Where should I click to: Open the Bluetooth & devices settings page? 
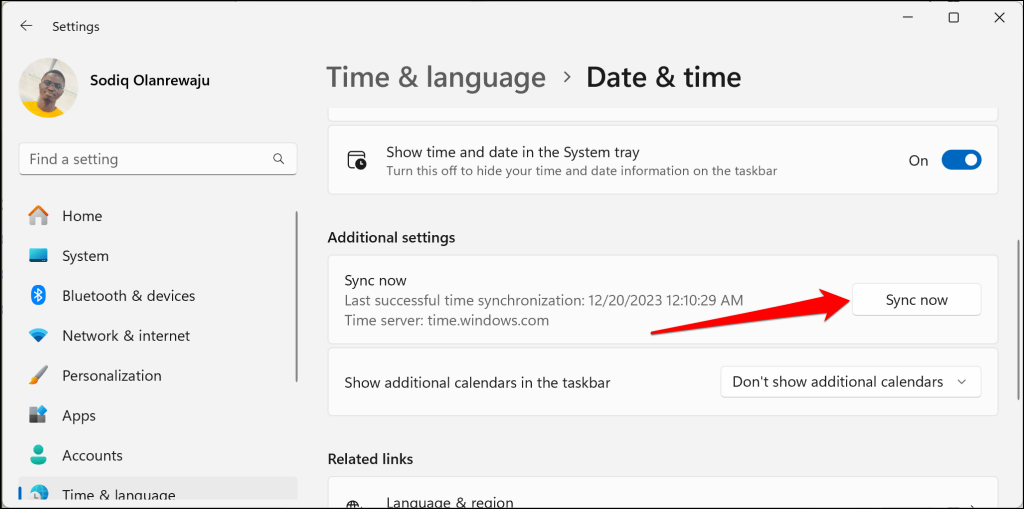click(128, 296)
